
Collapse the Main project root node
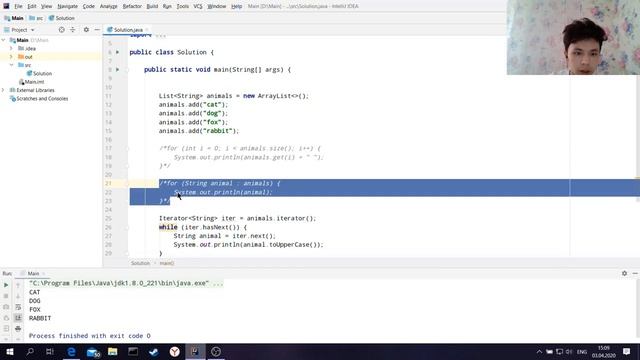(x=4, y=40)
